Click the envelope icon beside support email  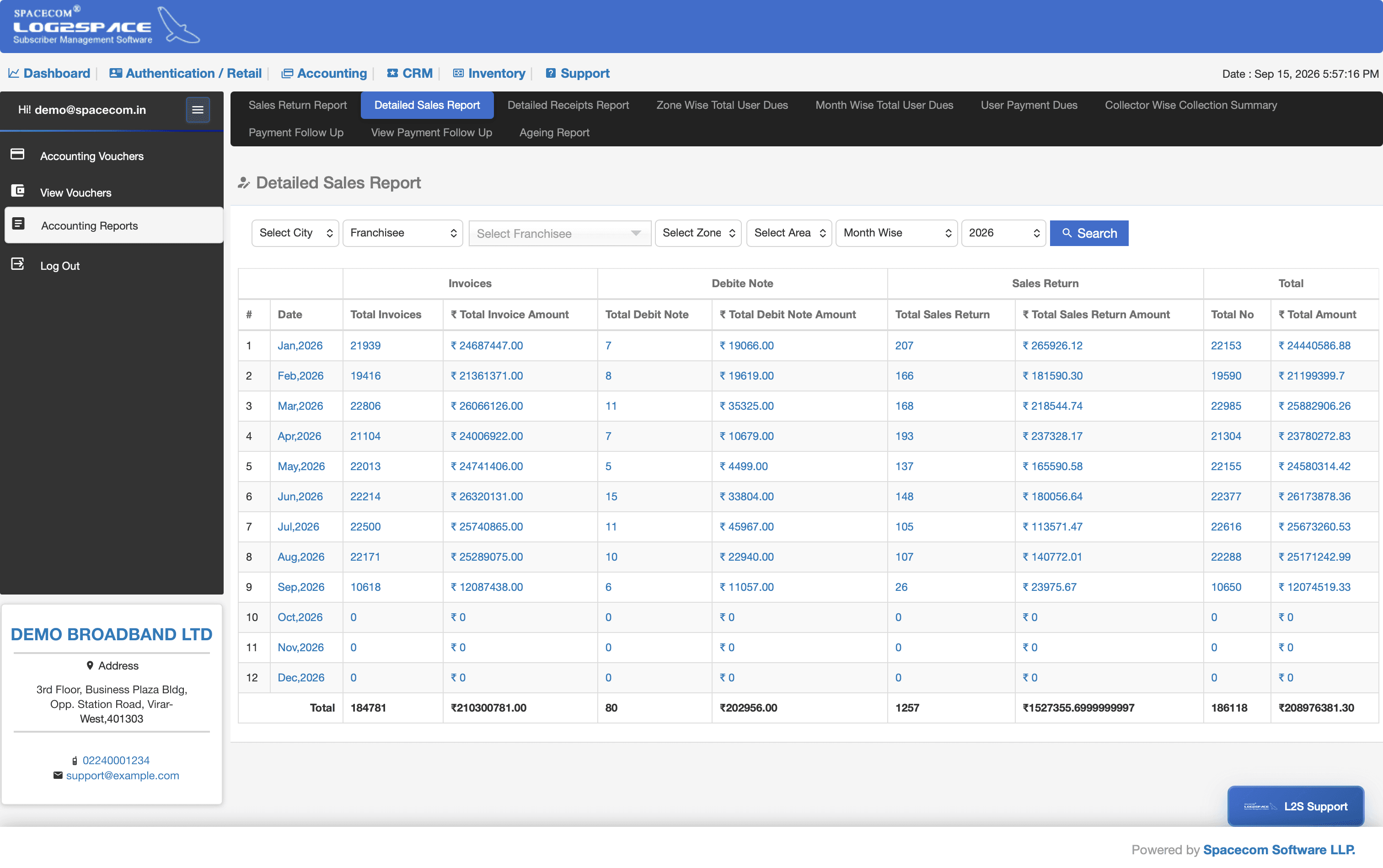click(58, 776)
